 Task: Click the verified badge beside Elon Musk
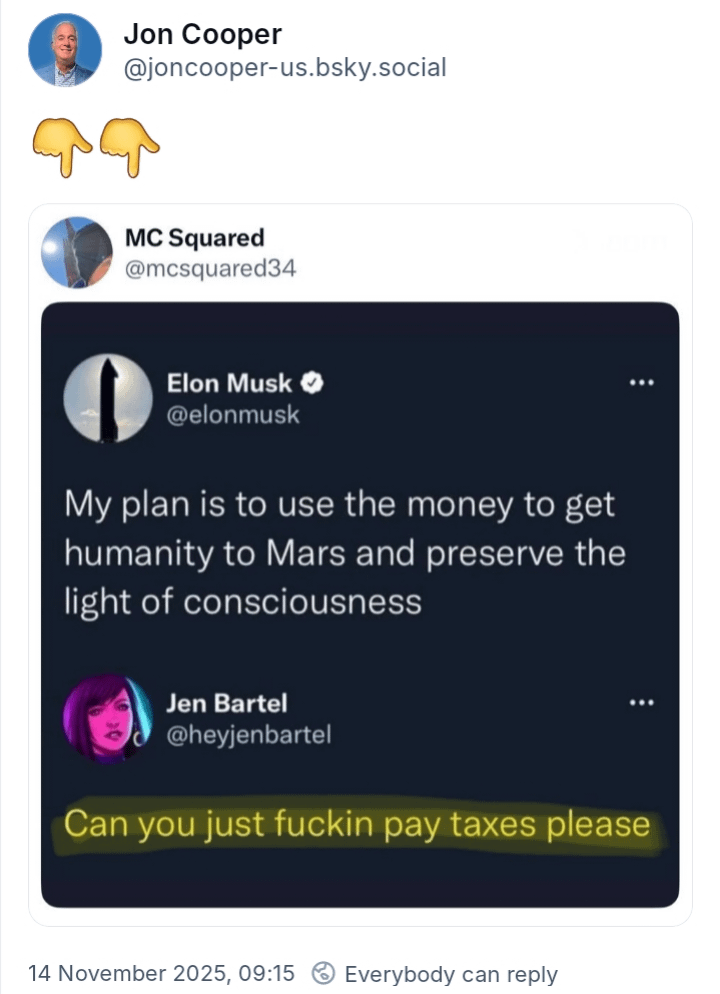312,382
